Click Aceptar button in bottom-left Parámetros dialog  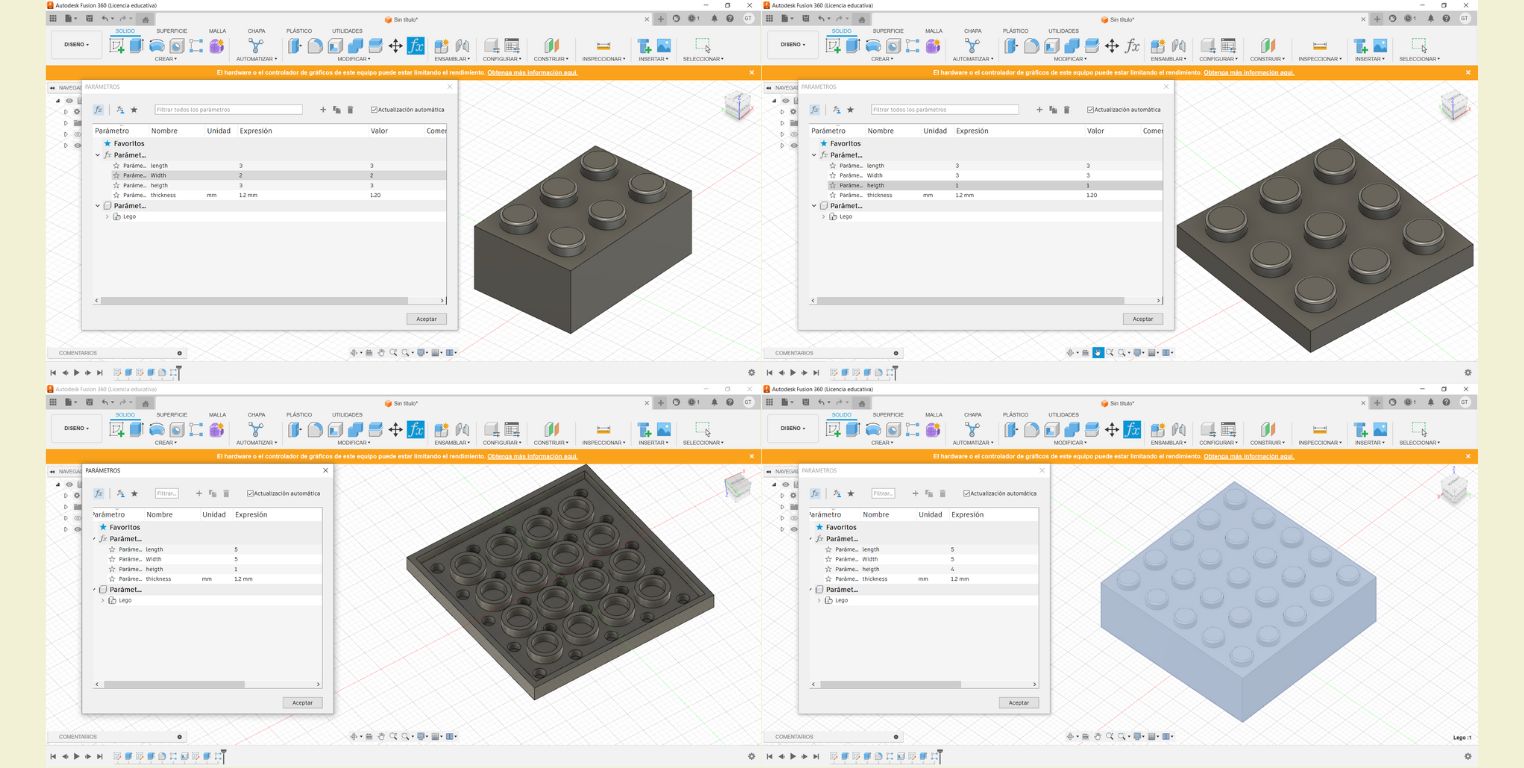[x=302, y=703]
